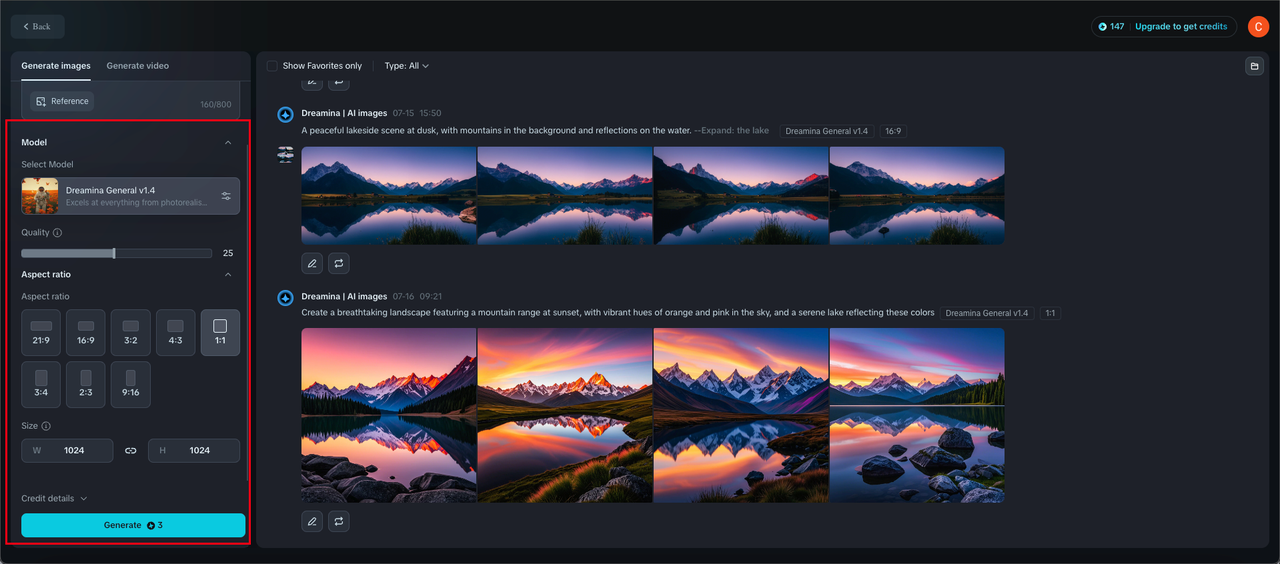Open fourth sunset mountain image
This screenshot has height=564, width=1280.
pyautogui.click(x=917, y=415)
